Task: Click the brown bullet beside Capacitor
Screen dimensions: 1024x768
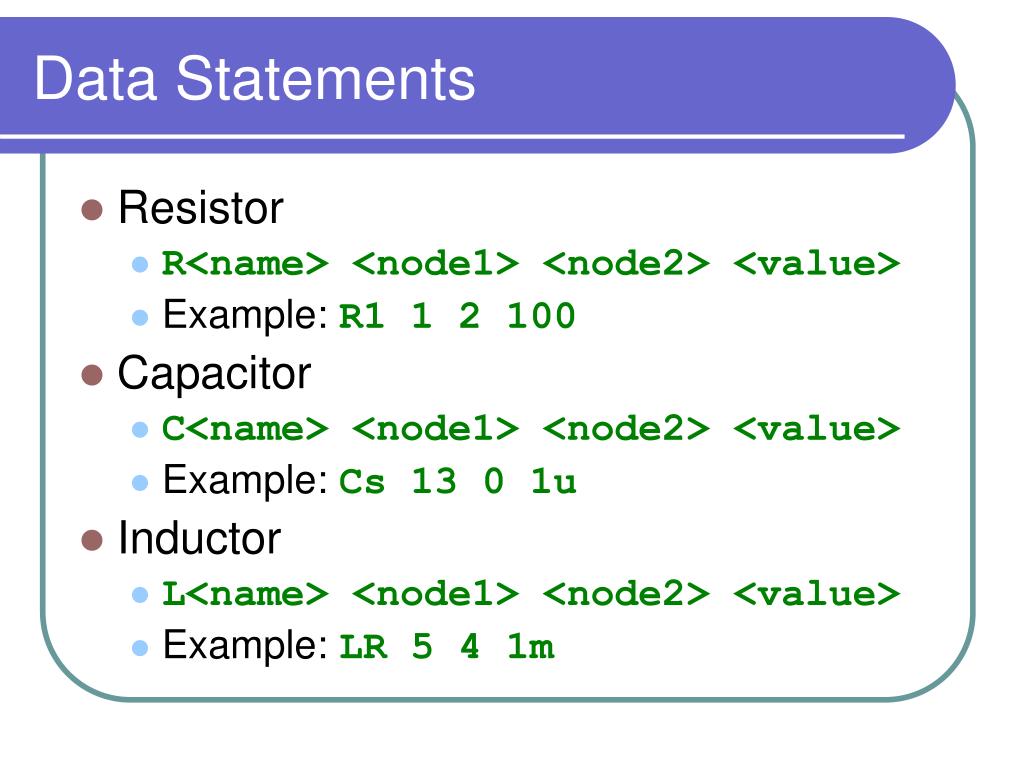Action: [92, 376]
